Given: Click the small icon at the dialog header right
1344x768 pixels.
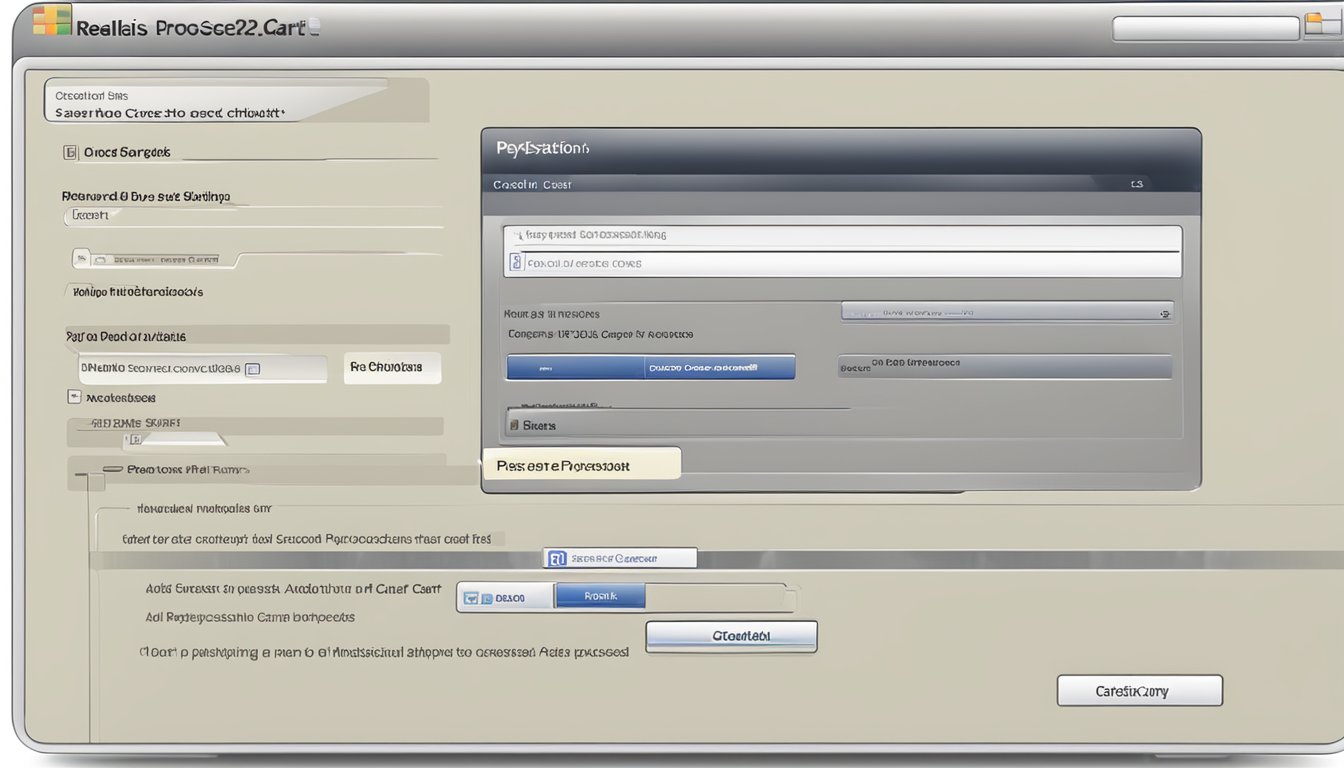Looking at the screenshot, I should 1136,185.
